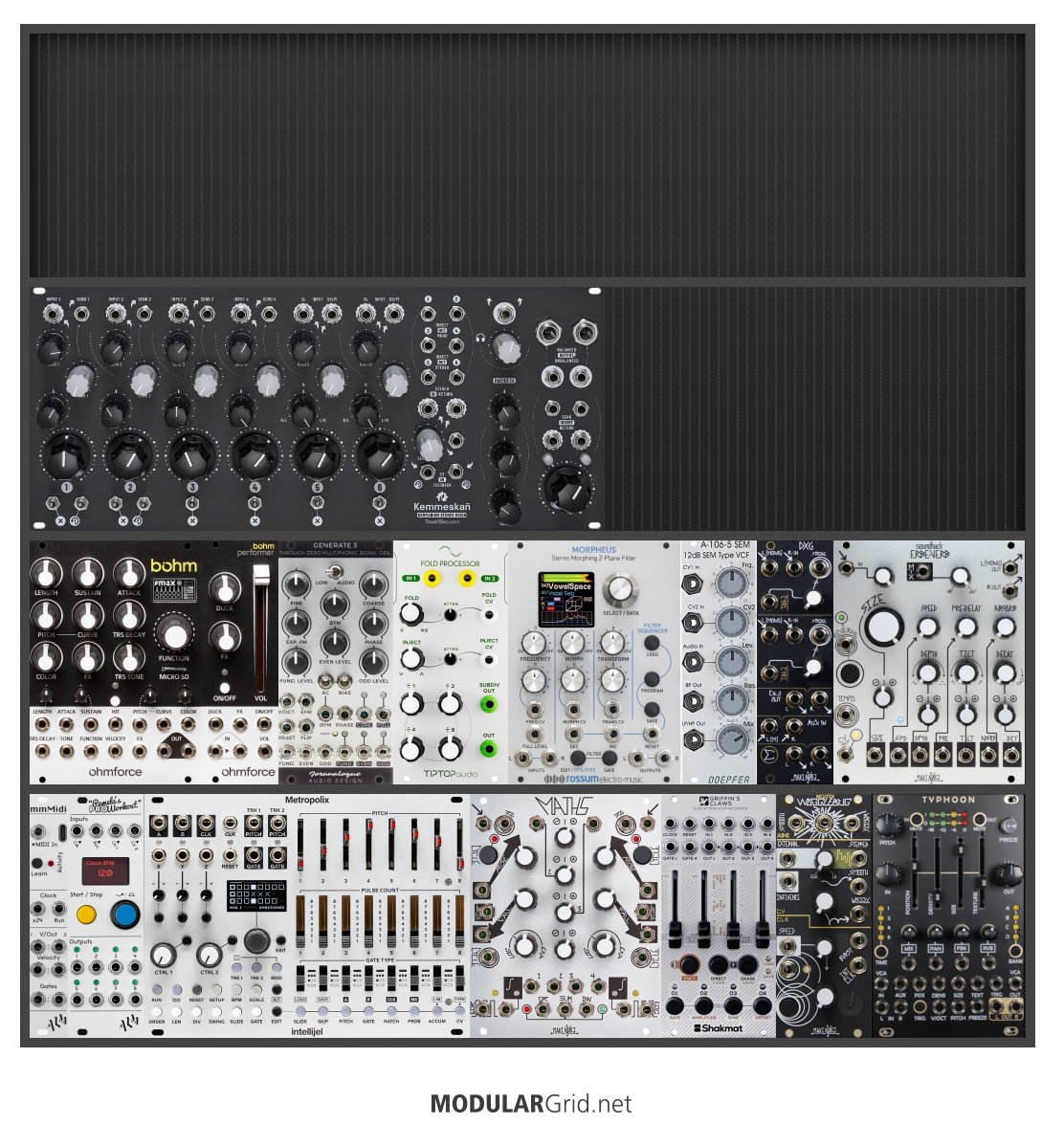The width and height of the screenshot is (1064, 1124).
Task: Click the Fold Processor green OUT jack
Action: coord(488,749)
